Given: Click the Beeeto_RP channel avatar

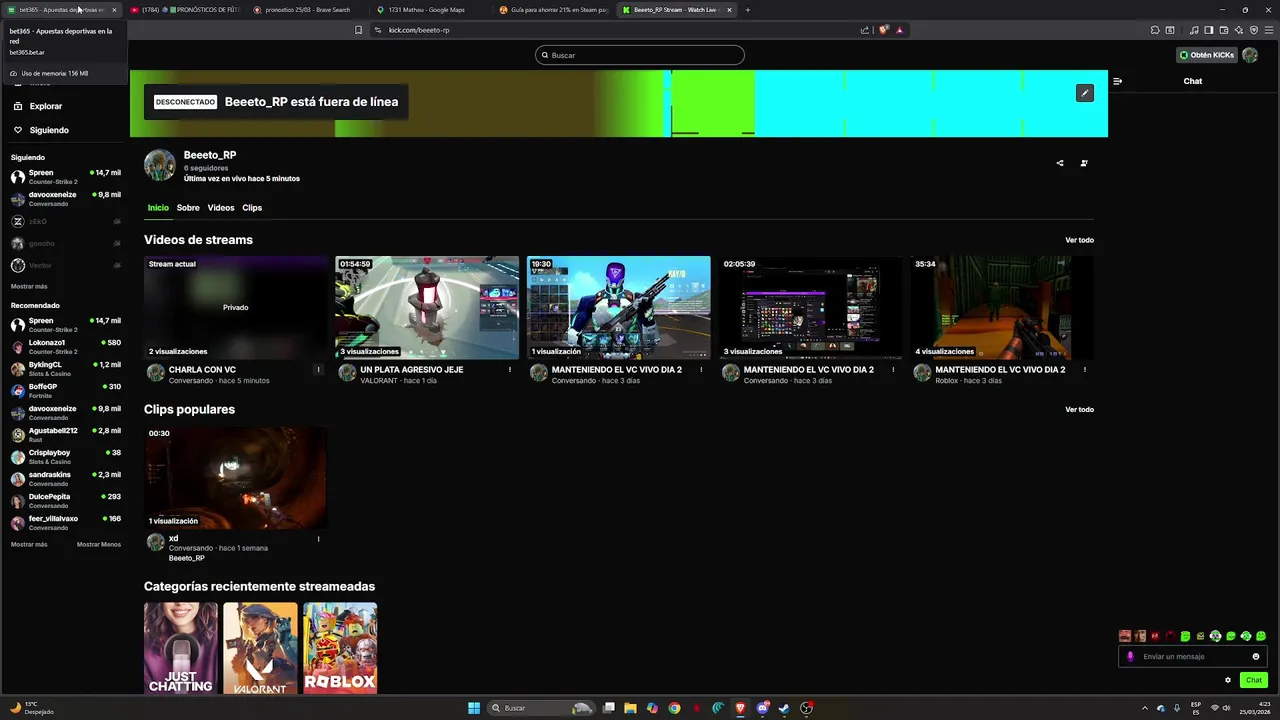Looking at the screenshot, I should click(160, 165).
